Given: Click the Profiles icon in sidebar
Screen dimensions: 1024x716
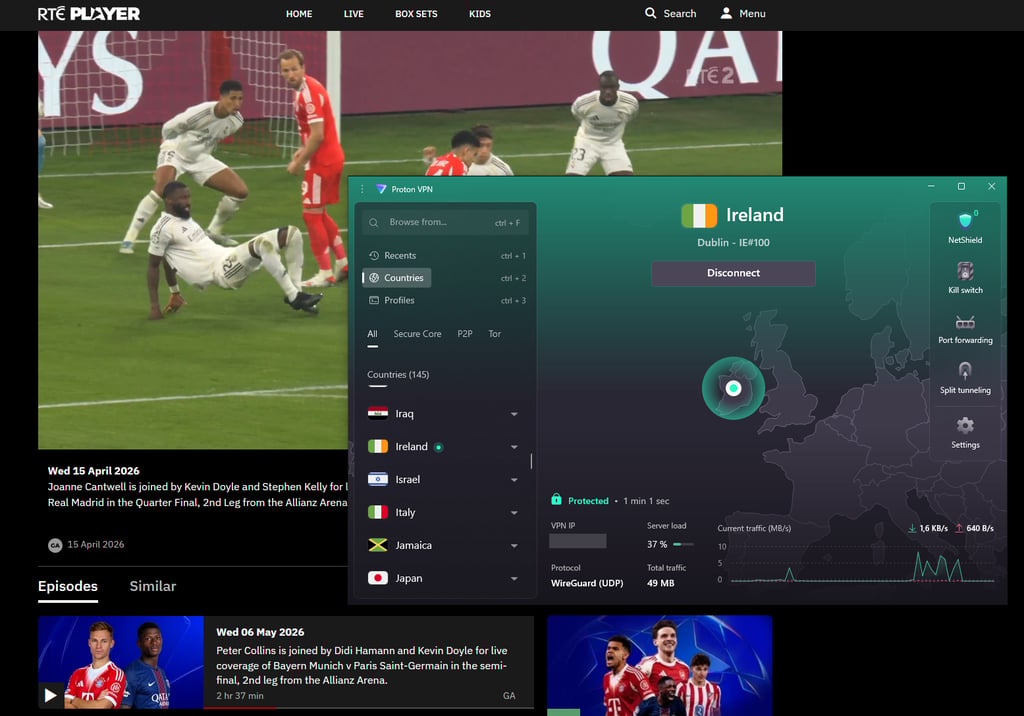Looking at the screenshot, I should tap(374, 301).
